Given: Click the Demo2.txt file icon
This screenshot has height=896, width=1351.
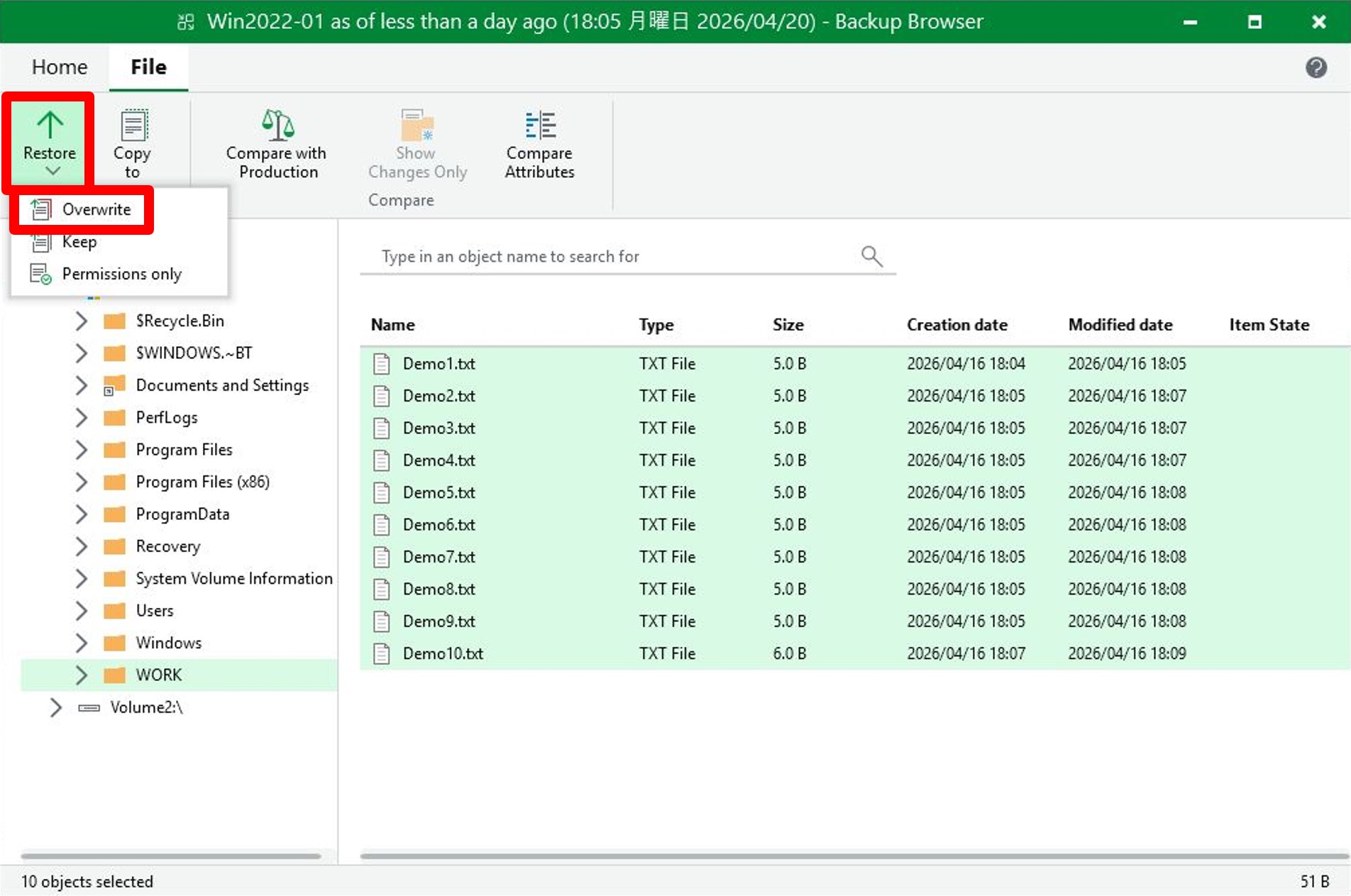Looking at the screenshot, I should tap(382, 396).
